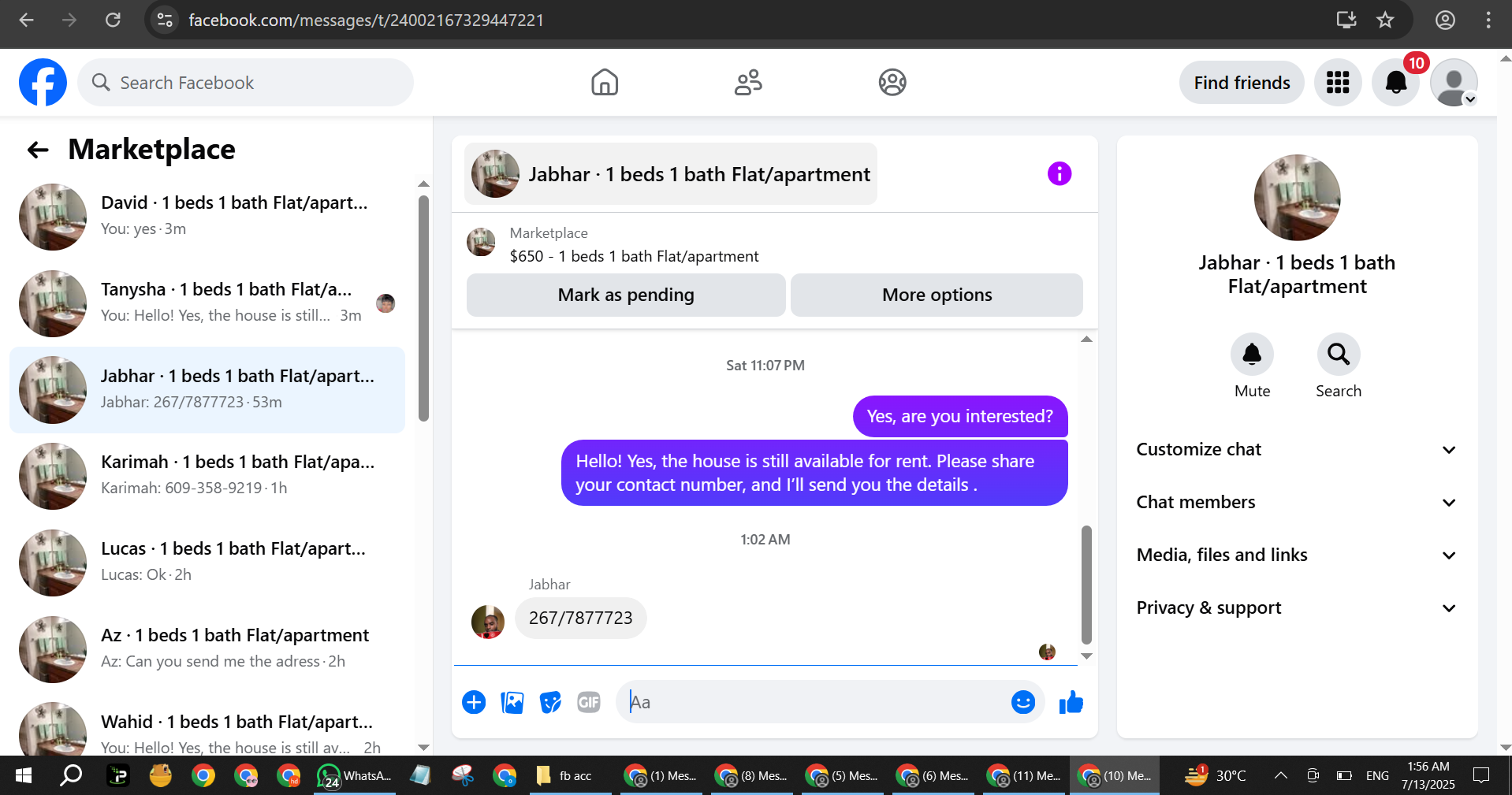Viewport: 1512px width, 795px height.
Task: Expand the Customize chat section
Action: 1297,449
